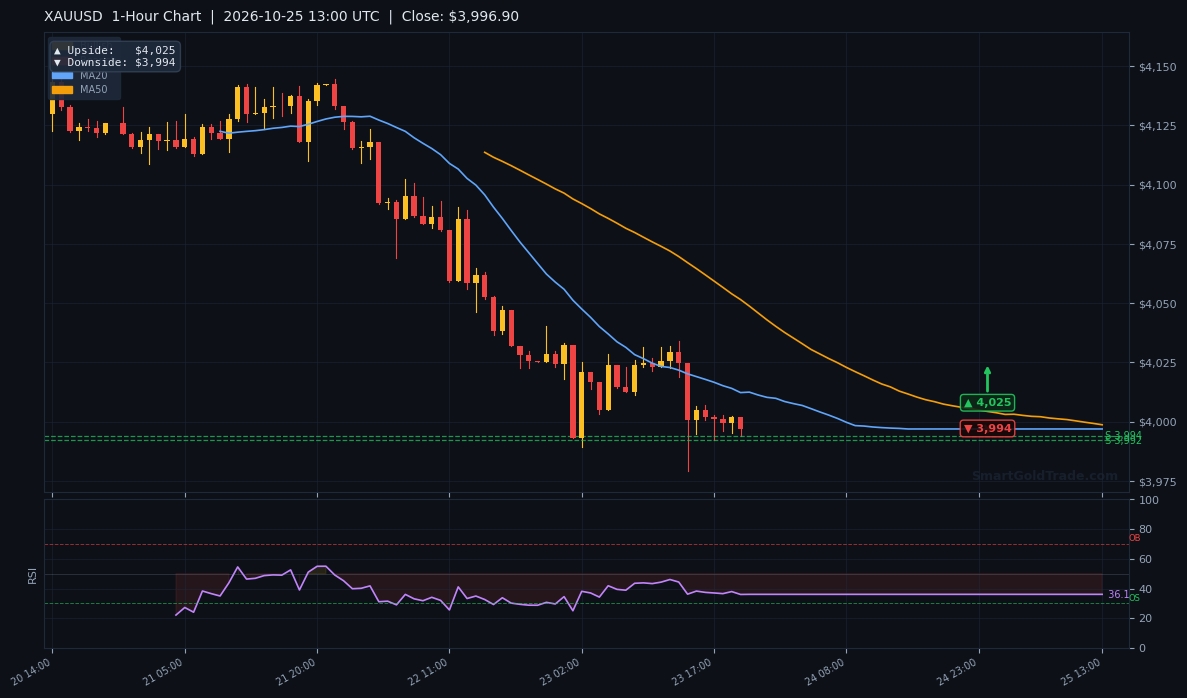Click the 24 08:00 time axis label
This screenshot has height=698, width=1187.
coord(825,672)
